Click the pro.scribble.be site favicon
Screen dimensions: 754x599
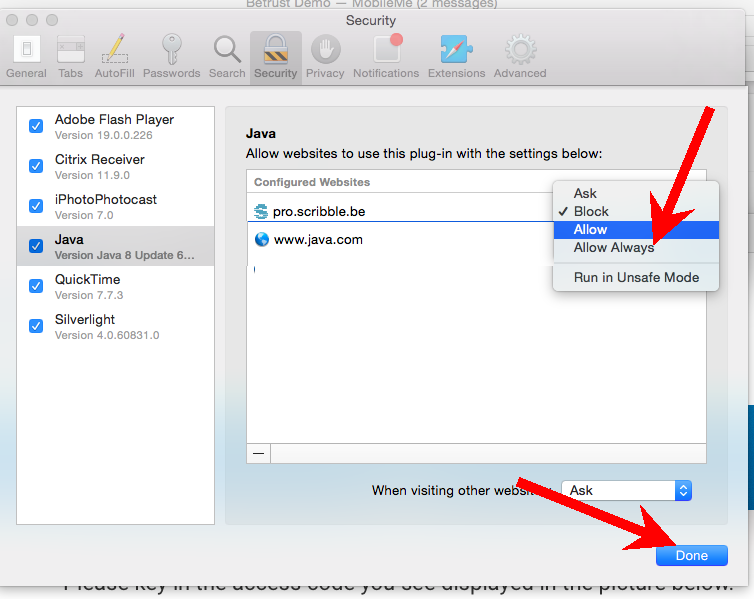(261, 212)
